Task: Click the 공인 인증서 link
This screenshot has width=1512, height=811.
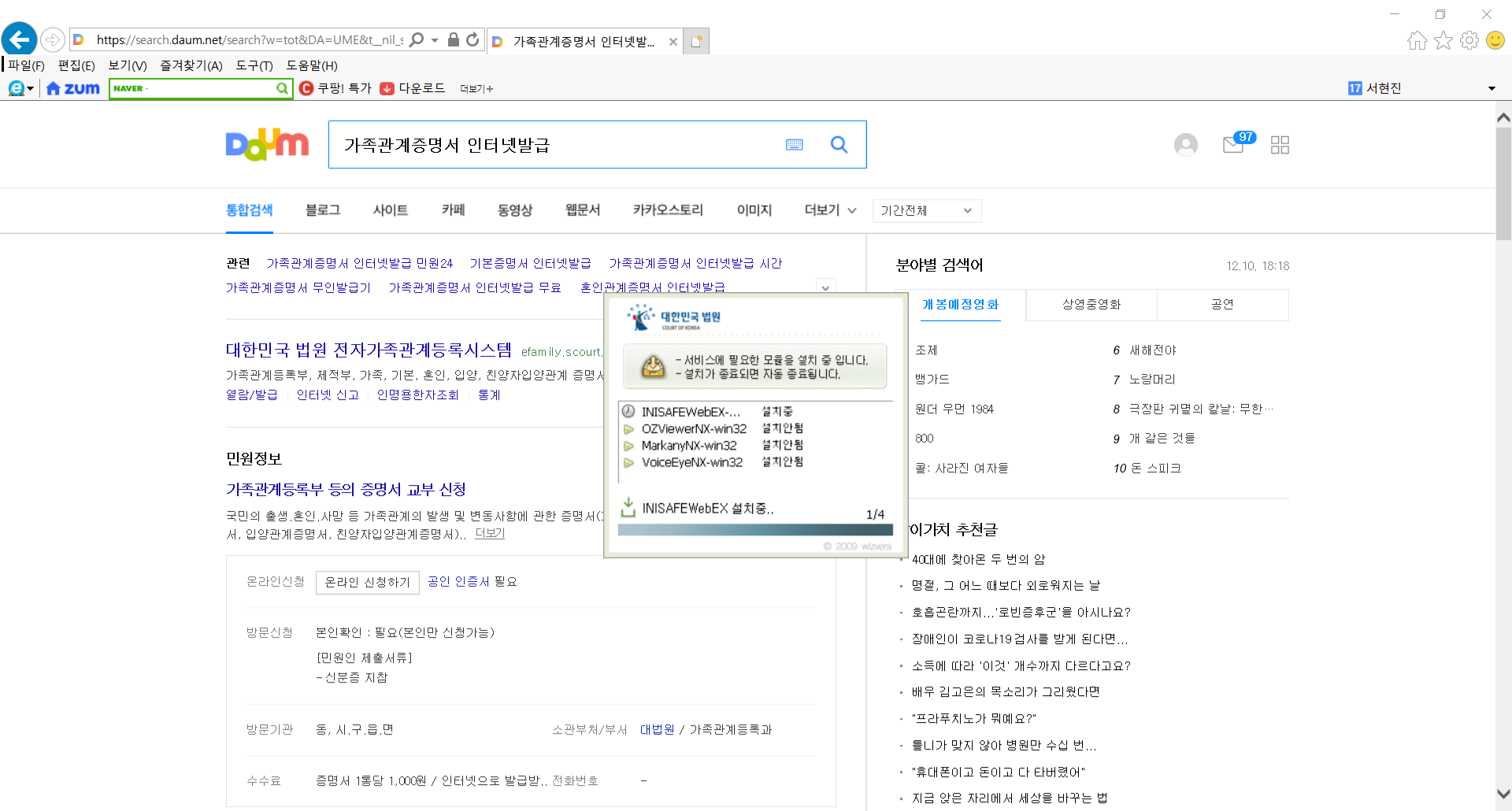Action: tap(458, 581)
